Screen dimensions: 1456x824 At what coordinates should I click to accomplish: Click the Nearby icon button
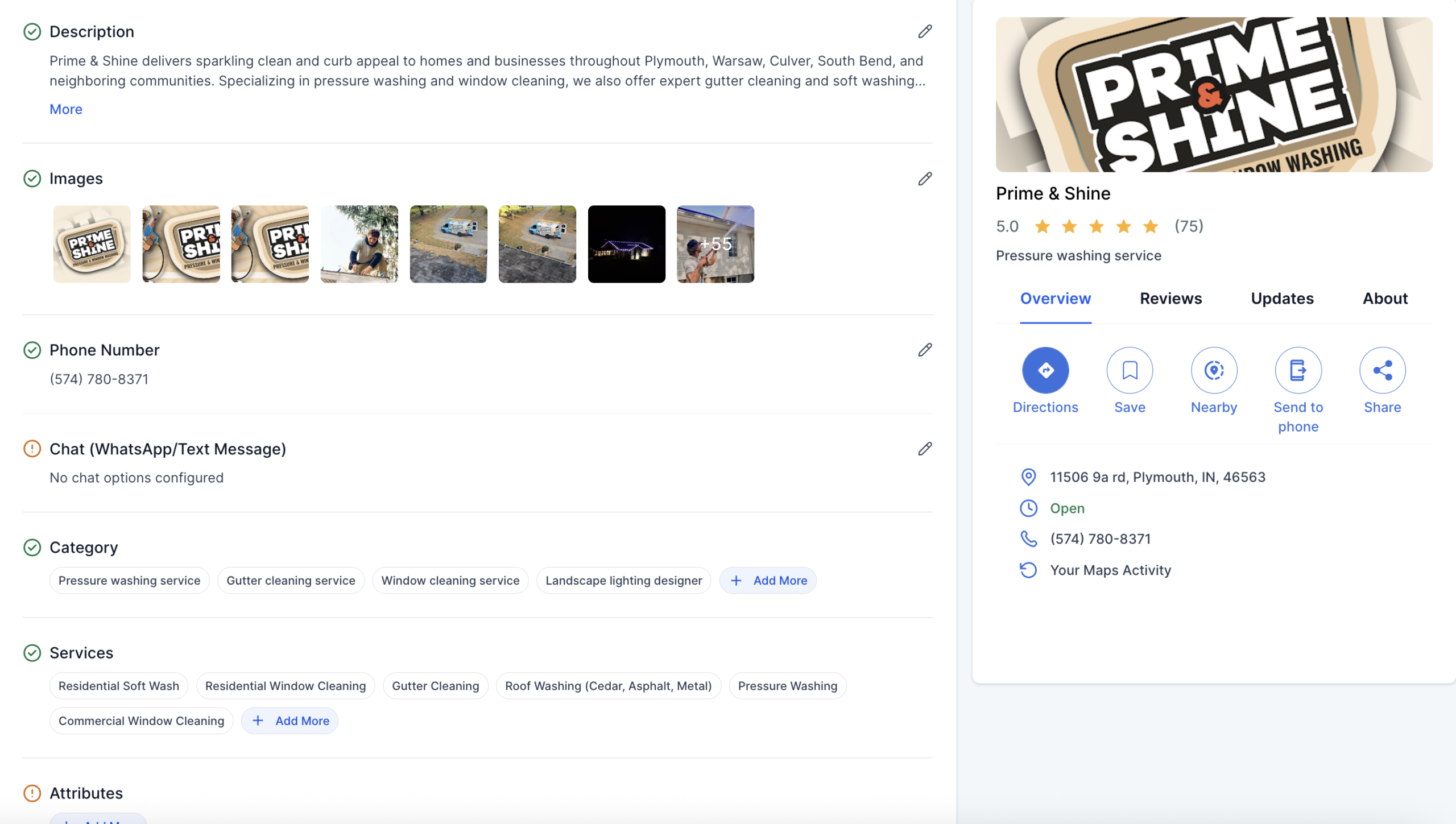[x=1214, y=370]
